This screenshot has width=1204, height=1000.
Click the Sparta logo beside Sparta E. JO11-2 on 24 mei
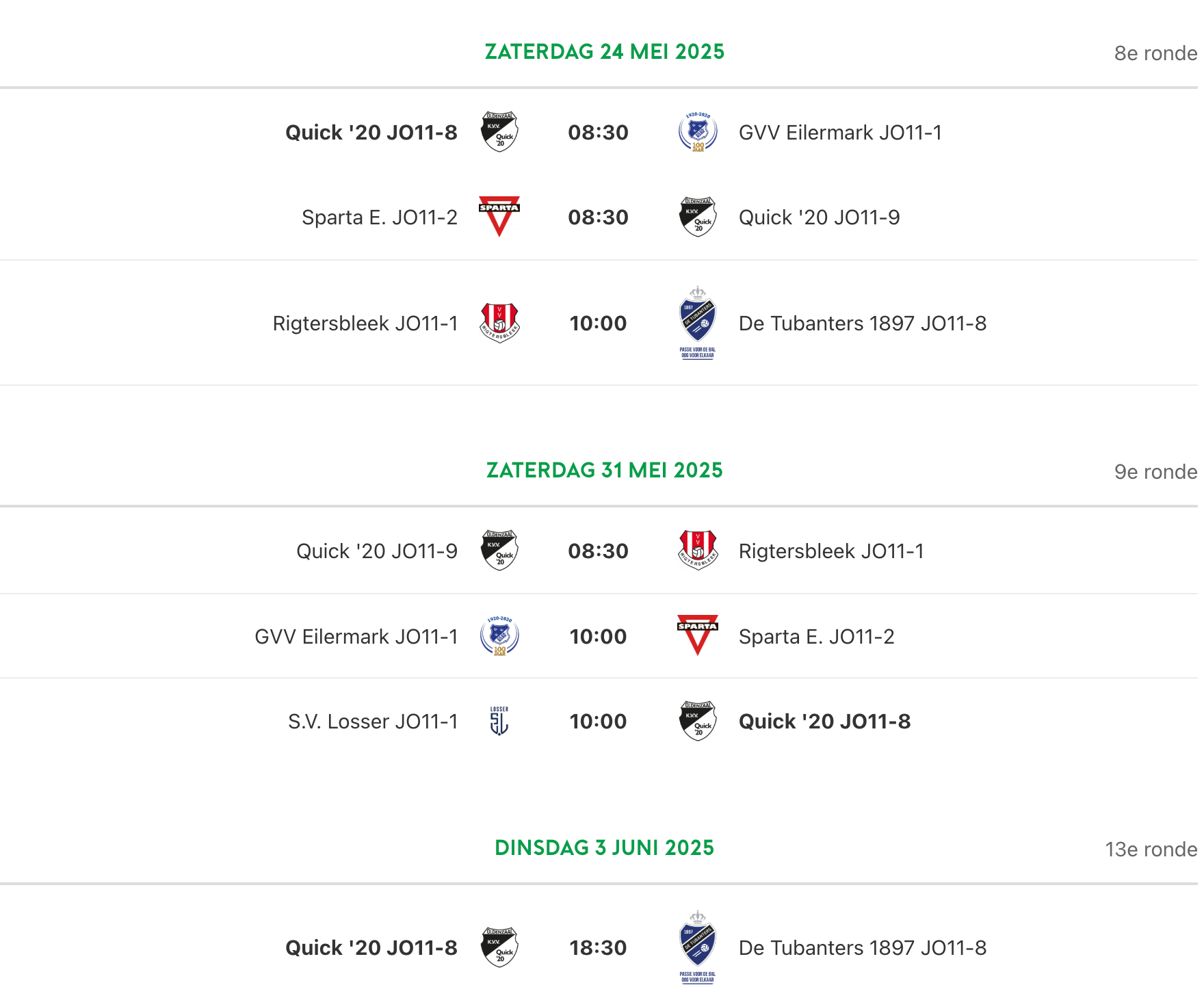(499, 217)
